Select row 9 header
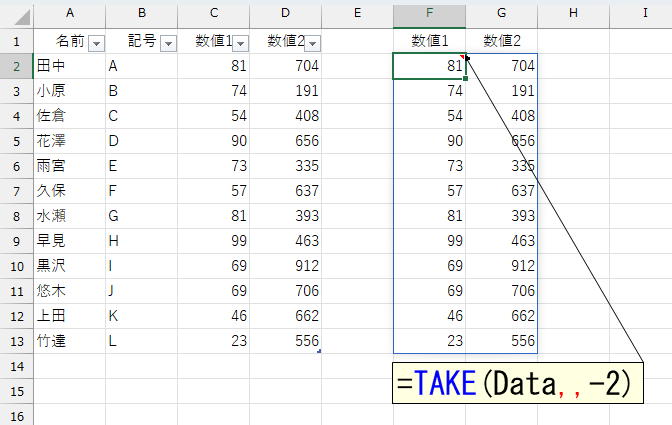The height and width of the screenshot is (425, 672). click(x=16, y=241)
